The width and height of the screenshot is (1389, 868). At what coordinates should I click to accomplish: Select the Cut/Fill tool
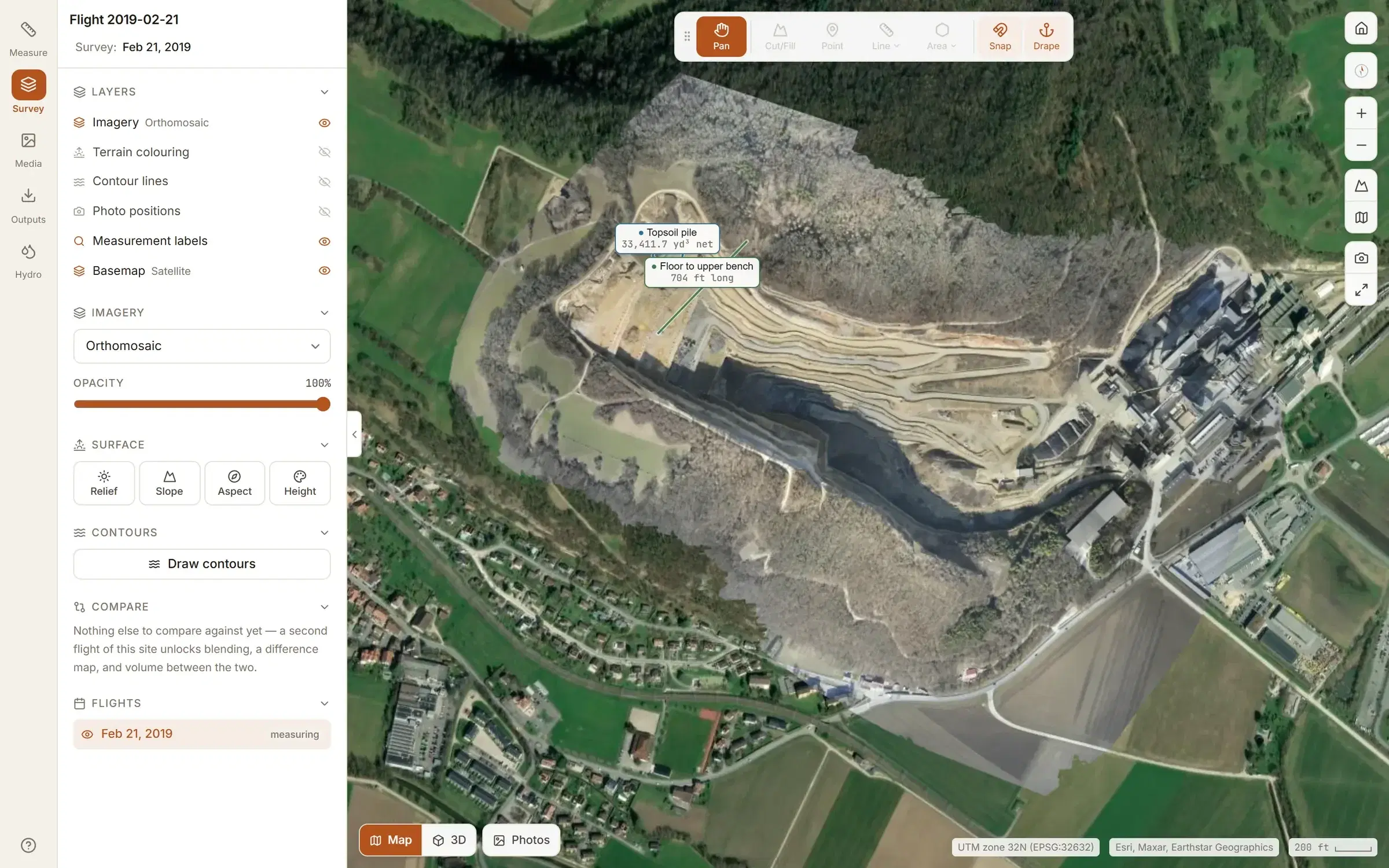click(780, 36)
